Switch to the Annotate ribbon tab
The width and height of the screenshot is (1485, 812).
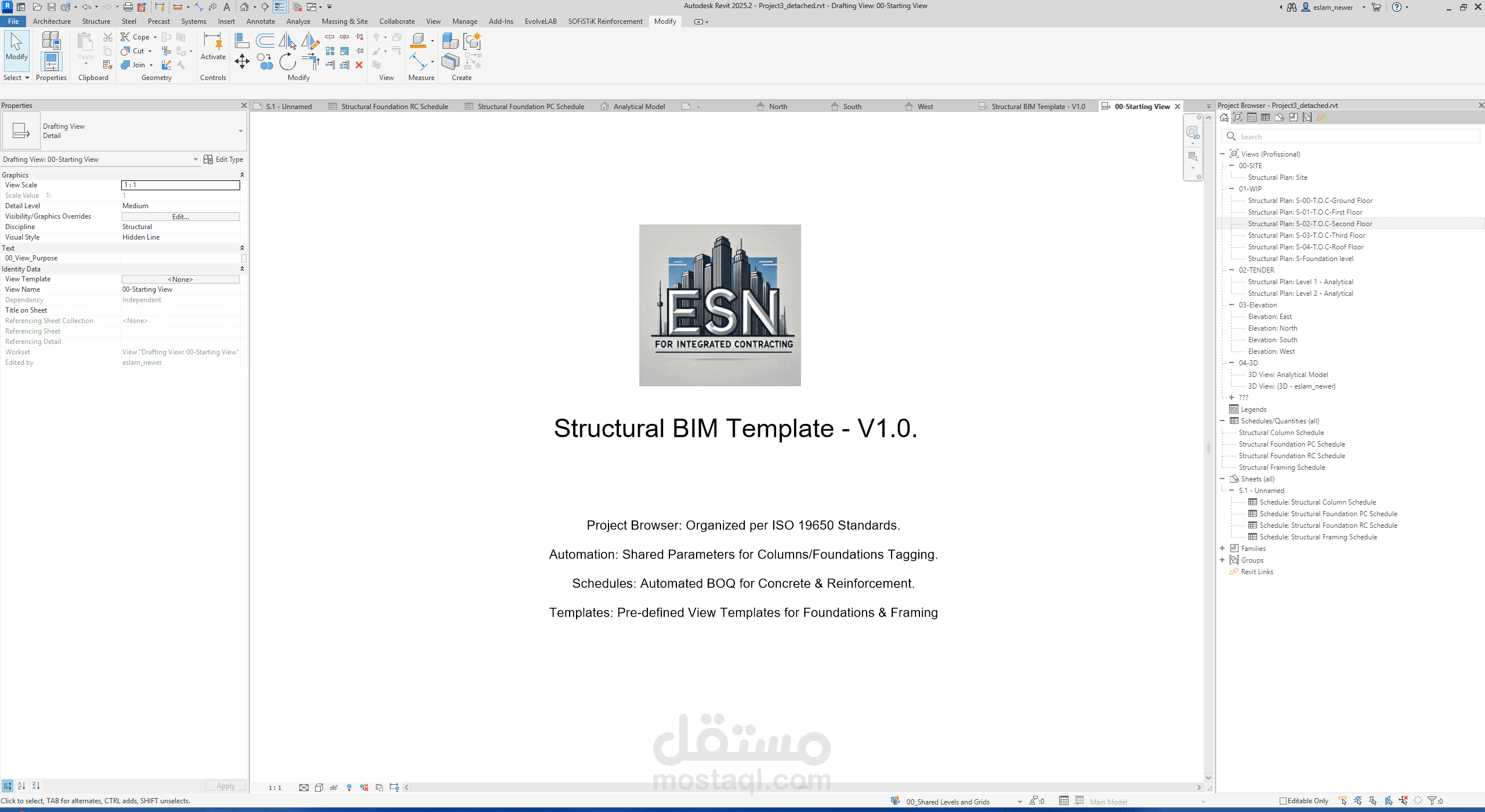coord(260,21)
